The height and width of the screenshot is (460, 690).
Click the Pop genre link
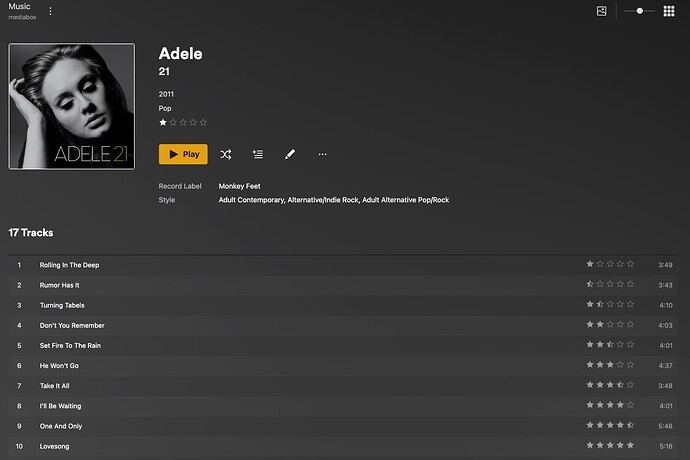[x=165, y=107]
